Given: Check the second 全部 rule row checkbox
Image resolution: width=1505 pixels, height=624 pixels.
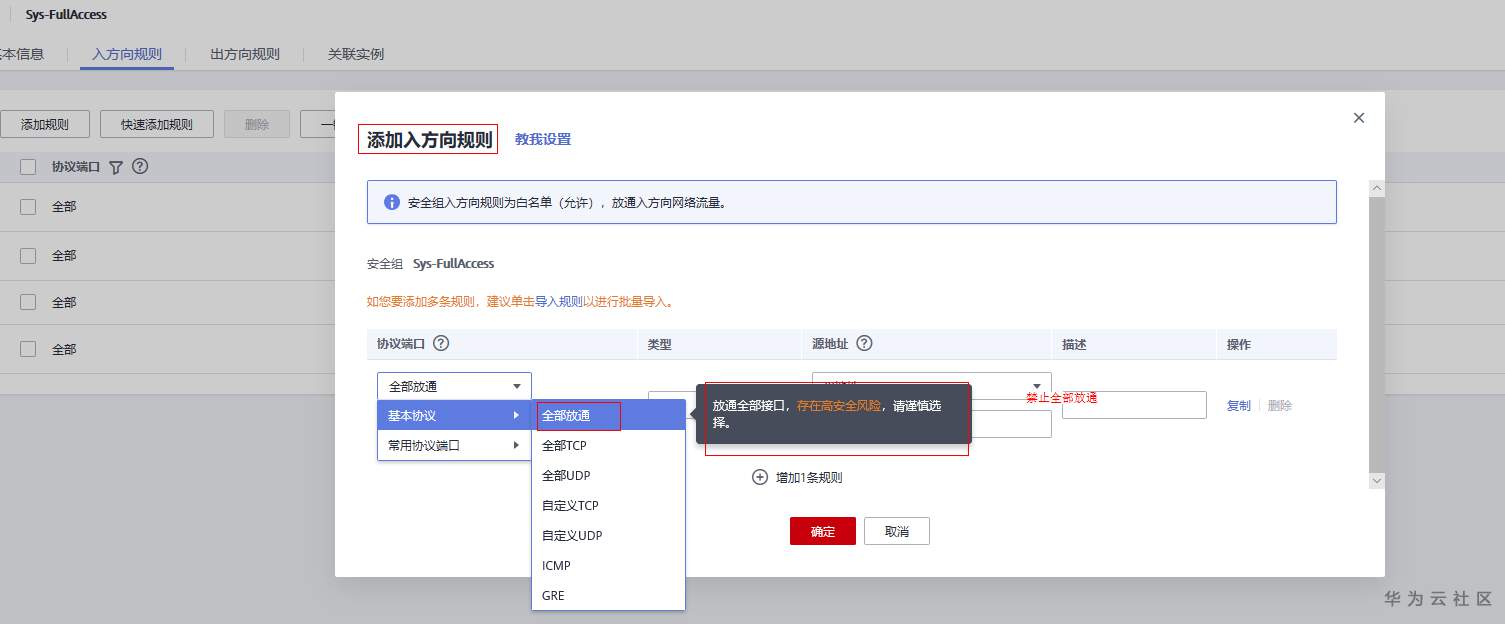Looking at the screenshot, I should (x=28, y=255).
